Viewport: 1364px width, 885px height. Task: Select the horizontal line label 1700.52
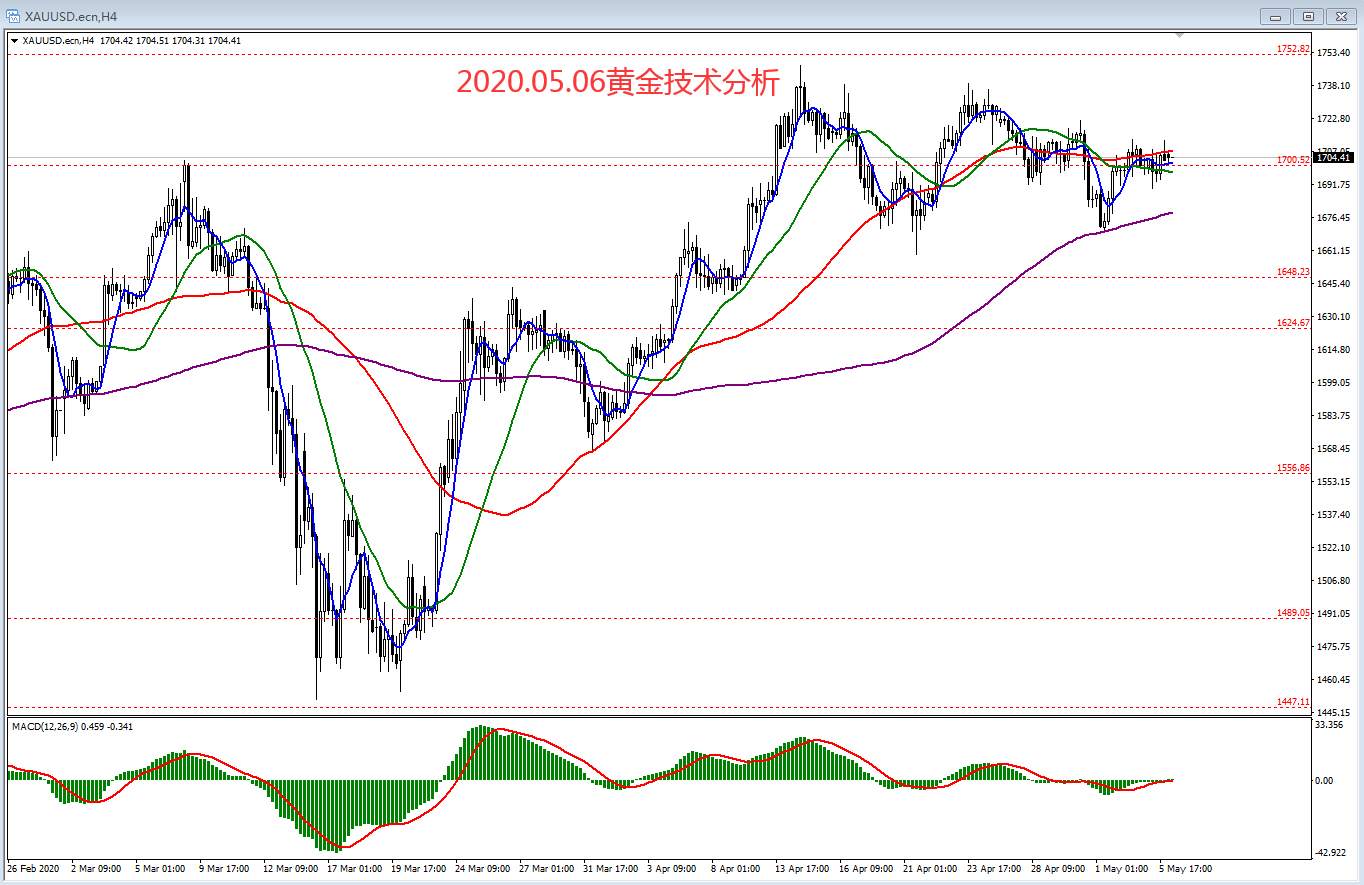point(1293,160)
